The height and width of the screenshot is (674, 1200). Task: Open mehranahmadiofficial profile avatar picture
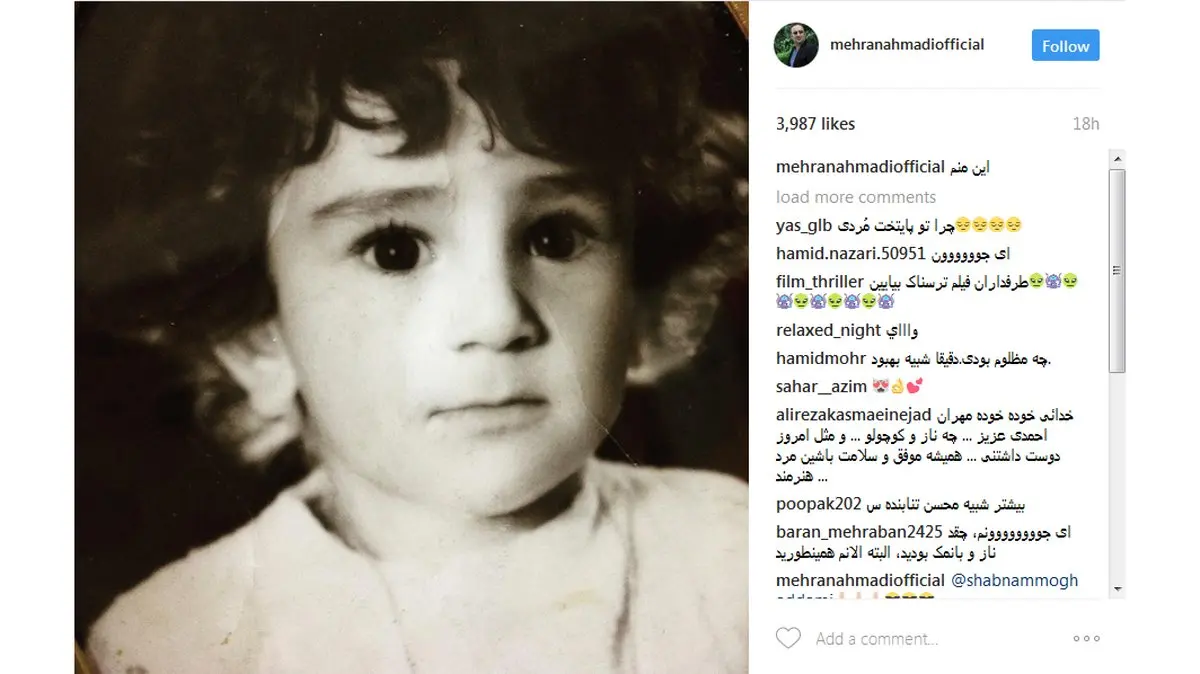[796, 45]
